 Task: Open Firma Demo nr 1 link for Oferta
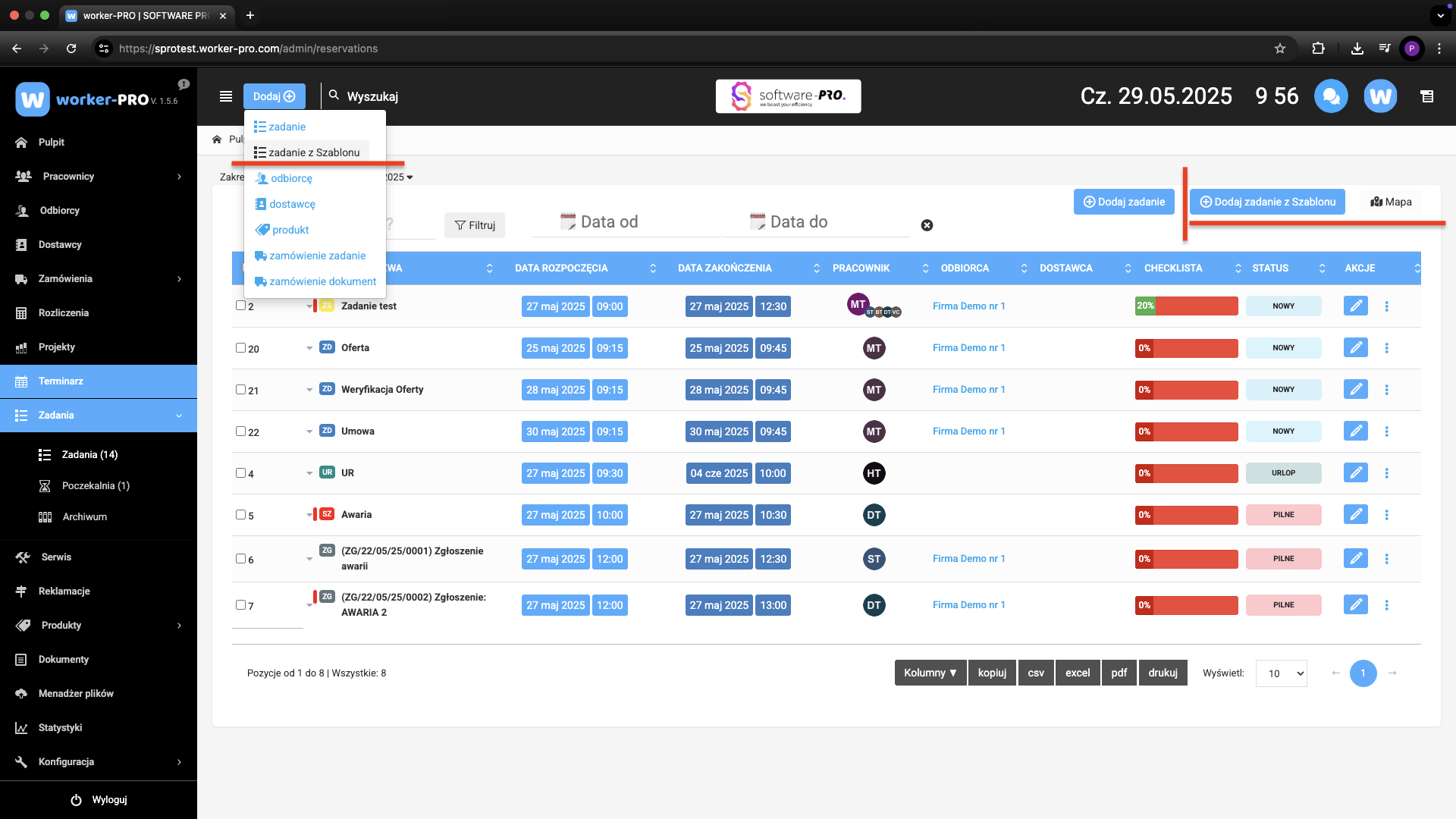[968, 348]
